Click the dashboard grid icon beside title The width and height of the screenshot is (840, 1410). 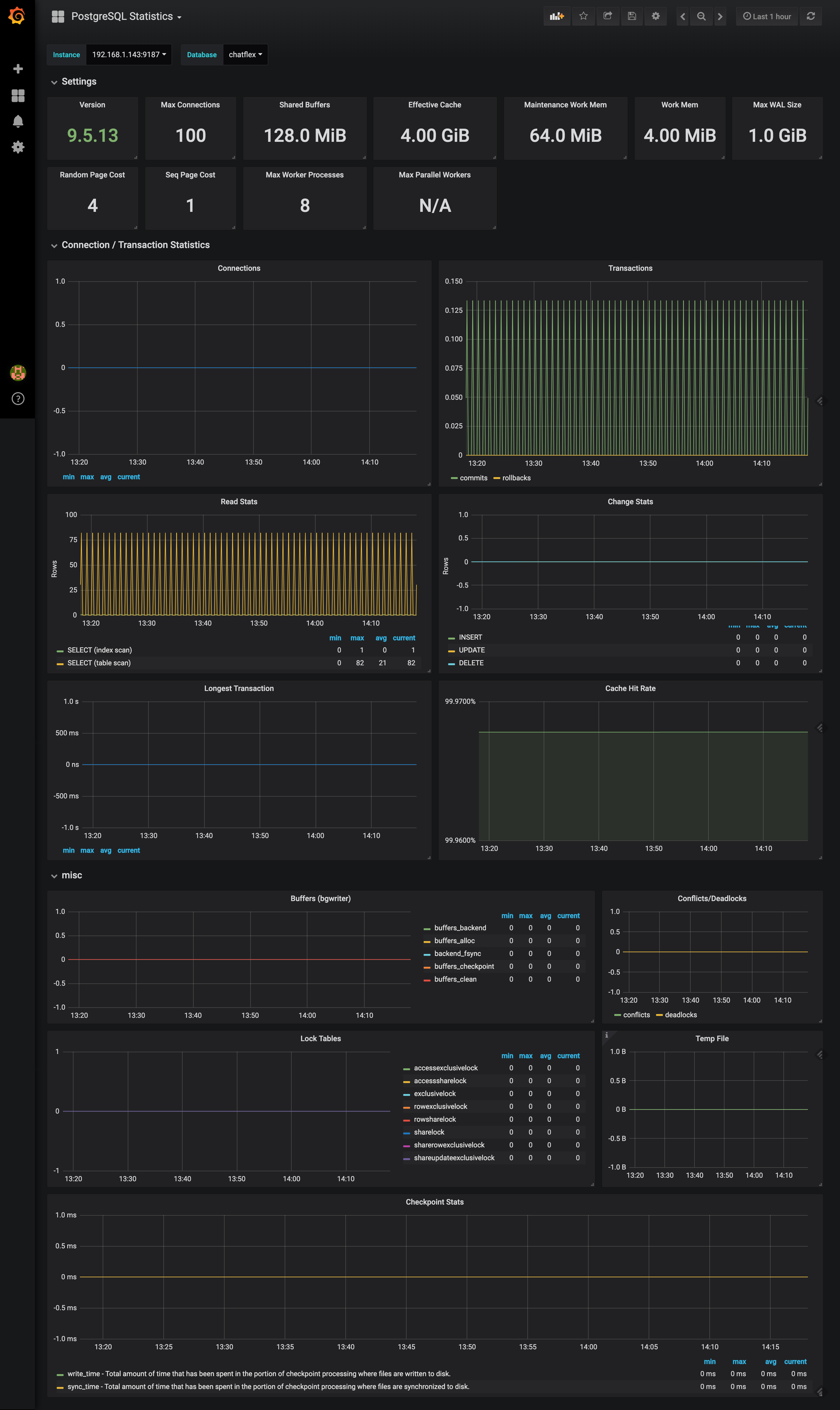click(x=58, y=16)
